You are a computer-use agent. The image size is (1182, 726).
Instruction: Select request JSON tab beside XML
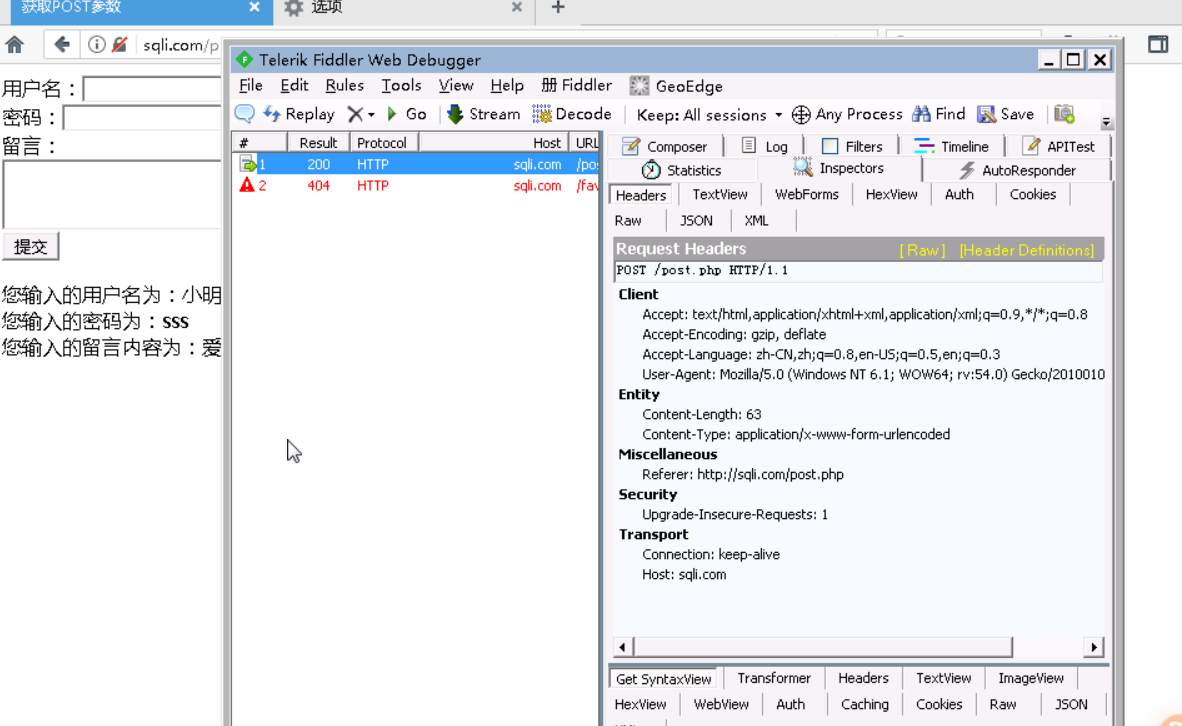tap(696, 221)
